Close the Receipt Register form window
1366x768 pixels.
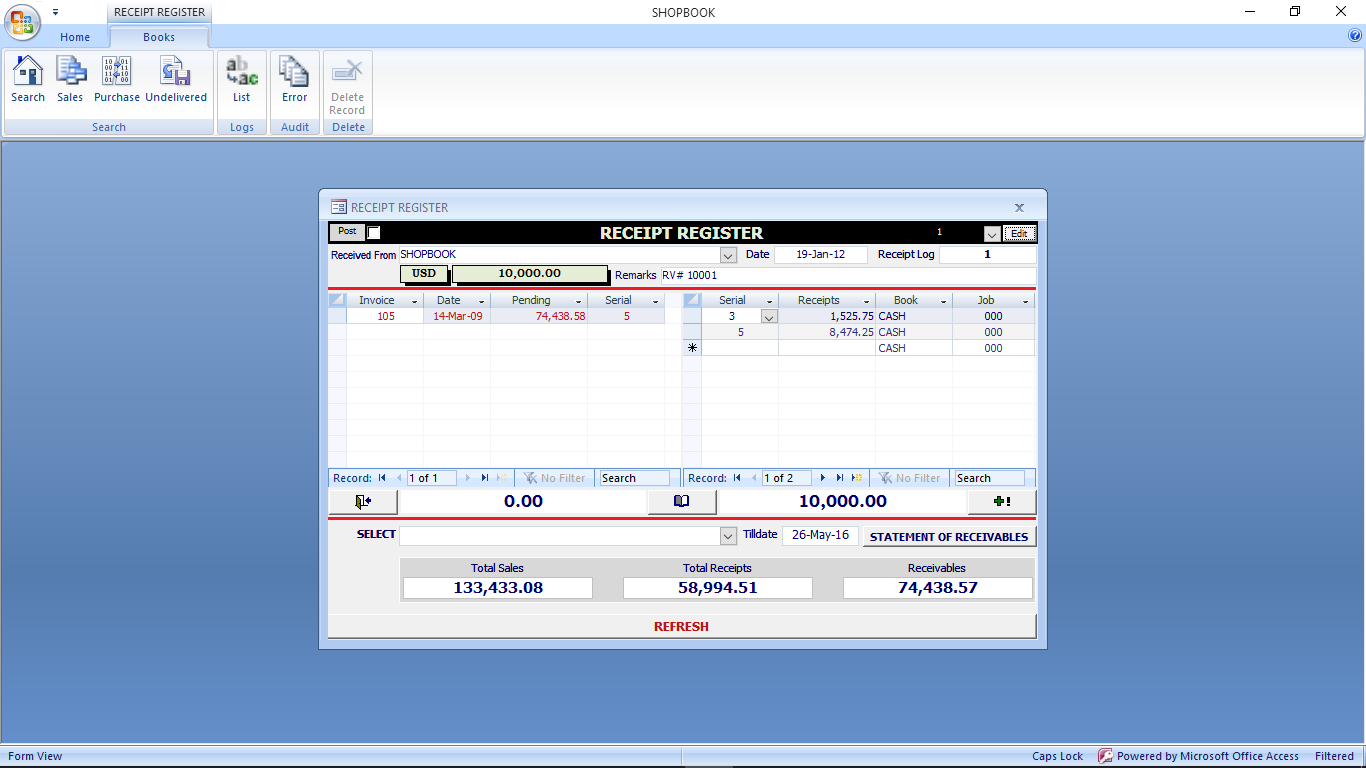(1019, 207)
